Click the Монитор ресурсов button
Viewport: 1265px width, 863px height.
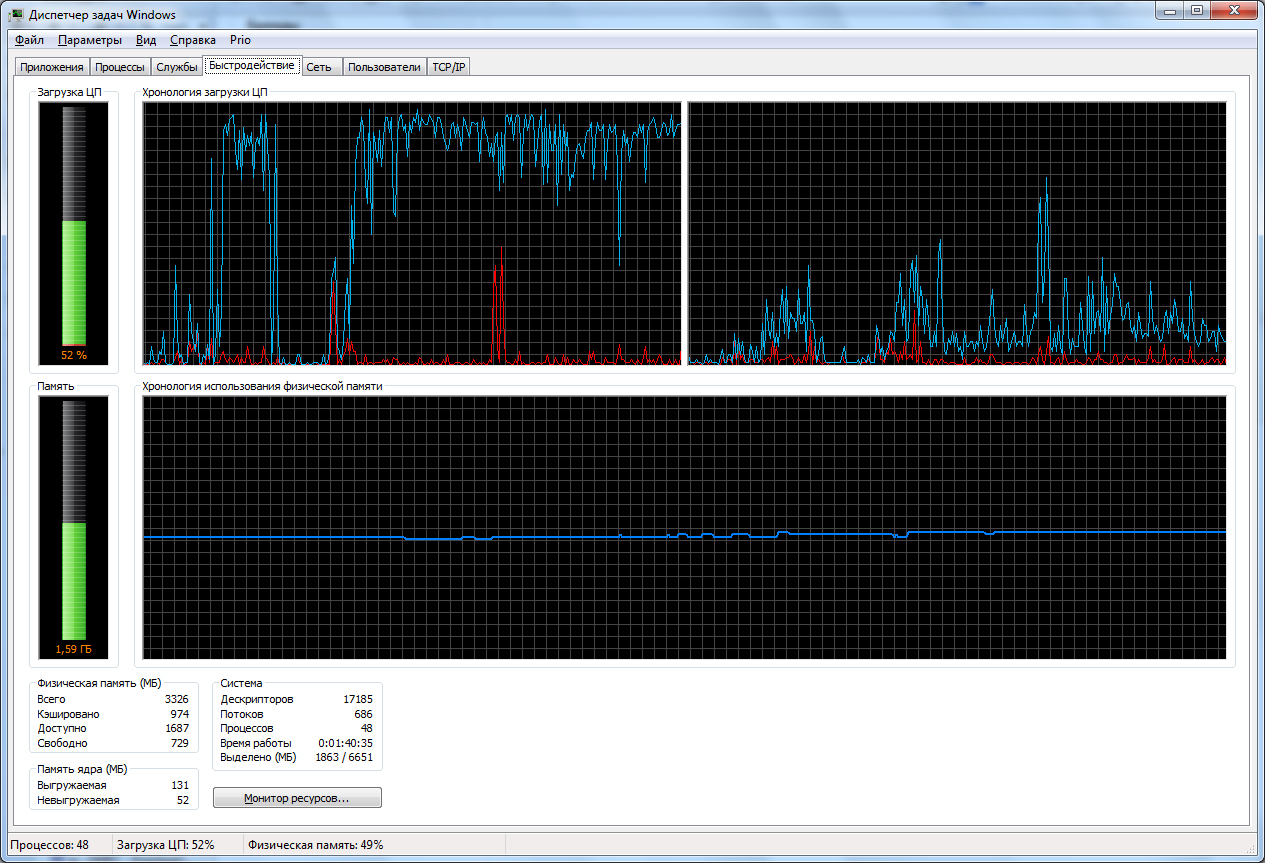pos(297,798)
